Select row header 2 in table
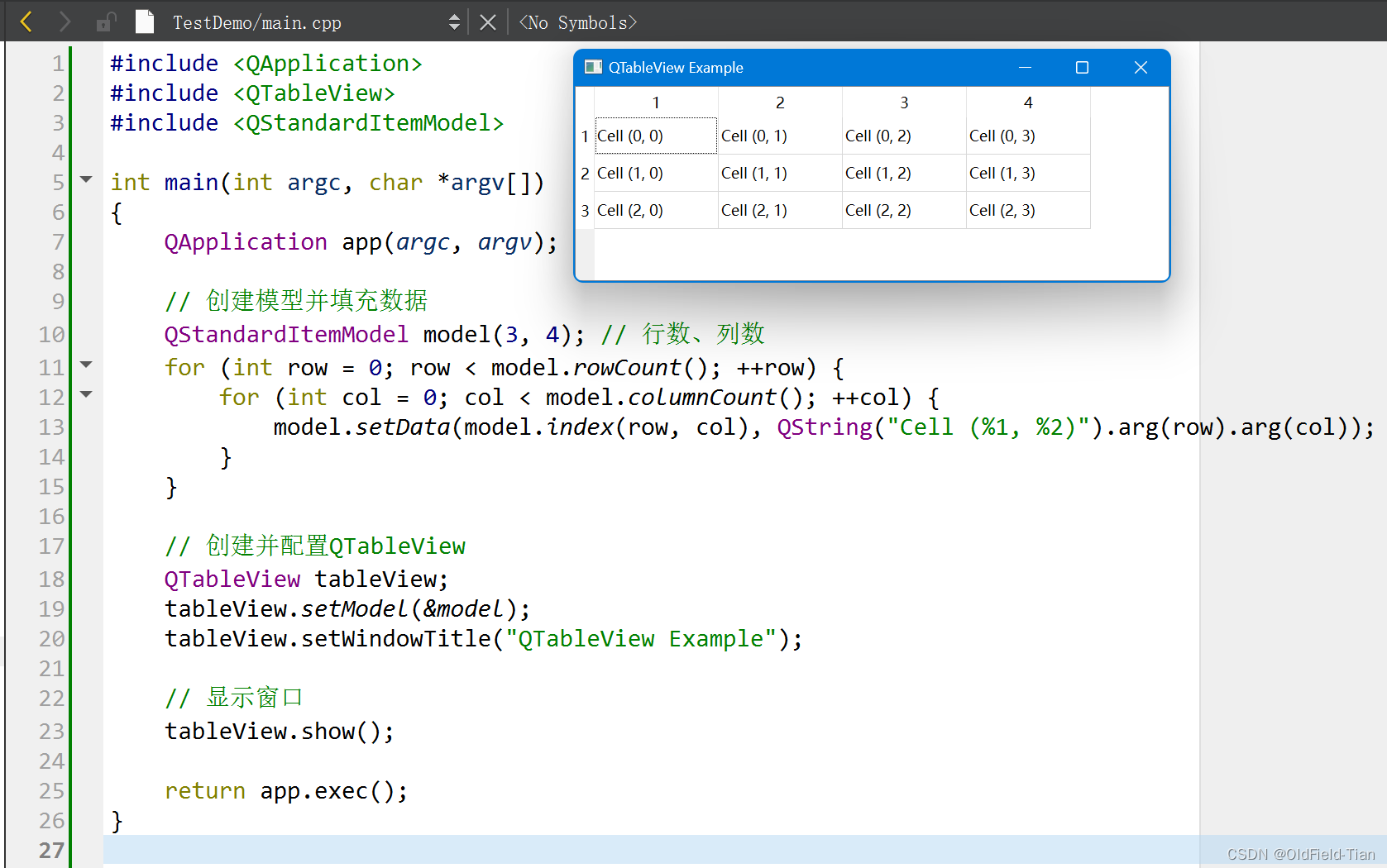 click(x=585, y=173)
